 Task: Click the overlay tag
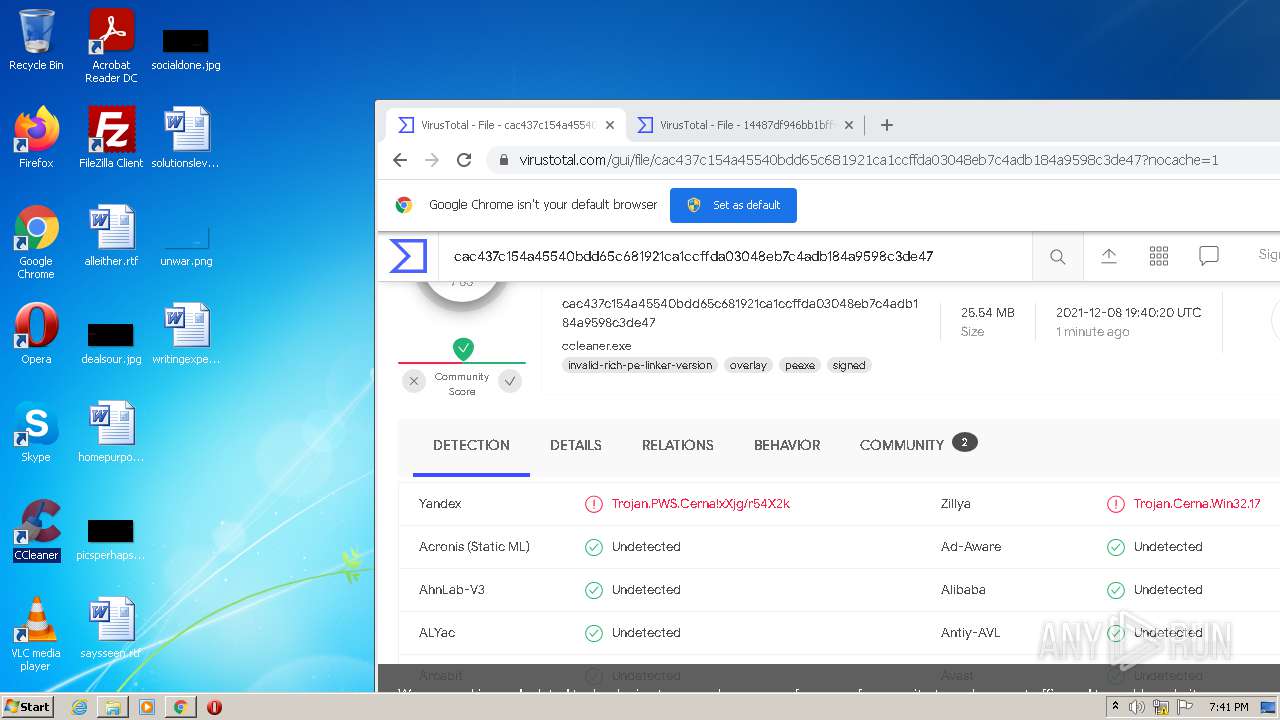click(748, 365)
